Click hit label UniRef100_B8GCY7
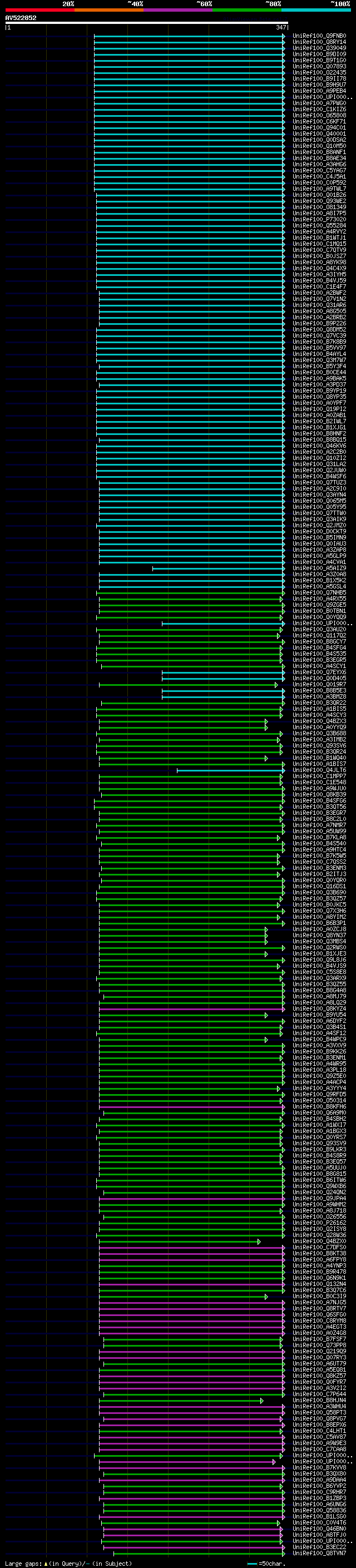This screenshot has width=356, height=1568. pyautogui.click(x=319, y=641)
